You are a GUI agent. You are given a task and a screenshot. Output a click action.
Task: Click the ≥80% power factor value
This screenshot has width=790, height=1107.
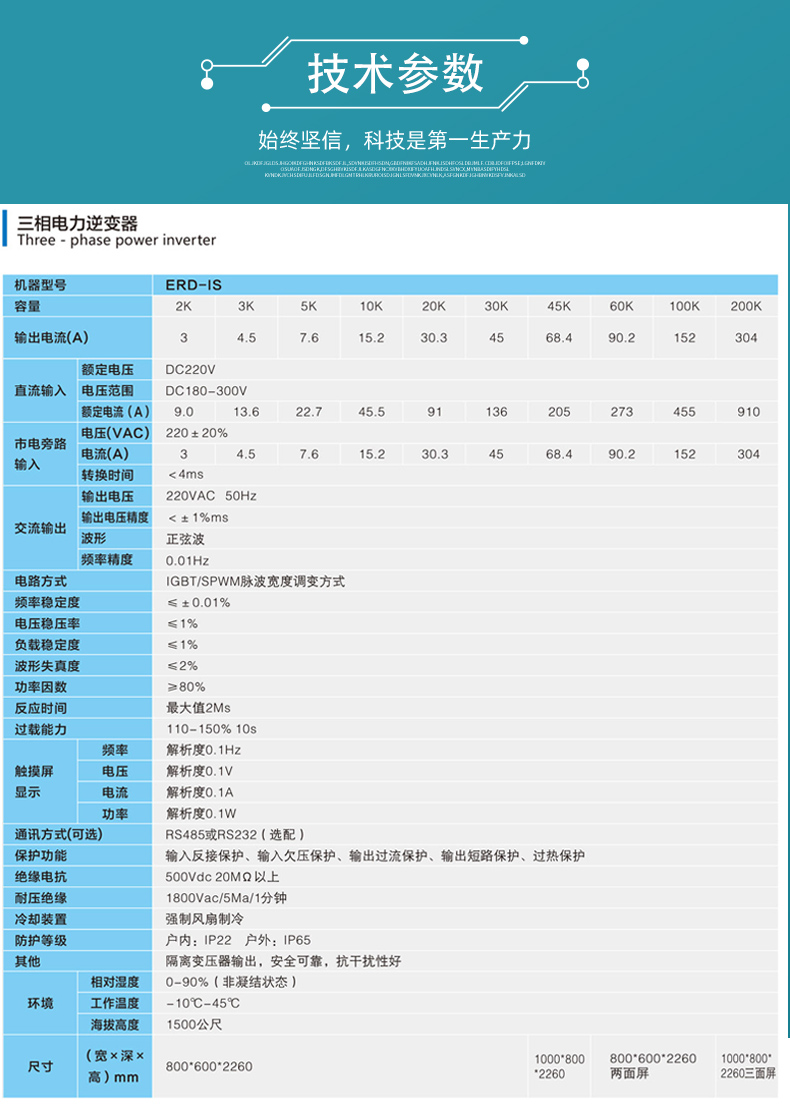coord(186,687)
